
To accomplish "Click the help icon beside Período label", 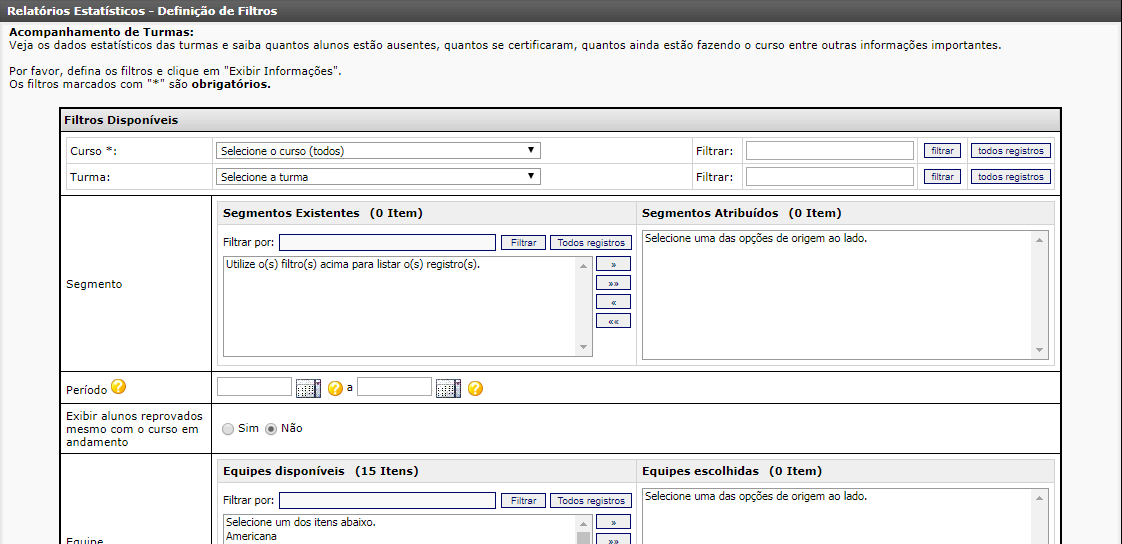I will pos(118,387).
